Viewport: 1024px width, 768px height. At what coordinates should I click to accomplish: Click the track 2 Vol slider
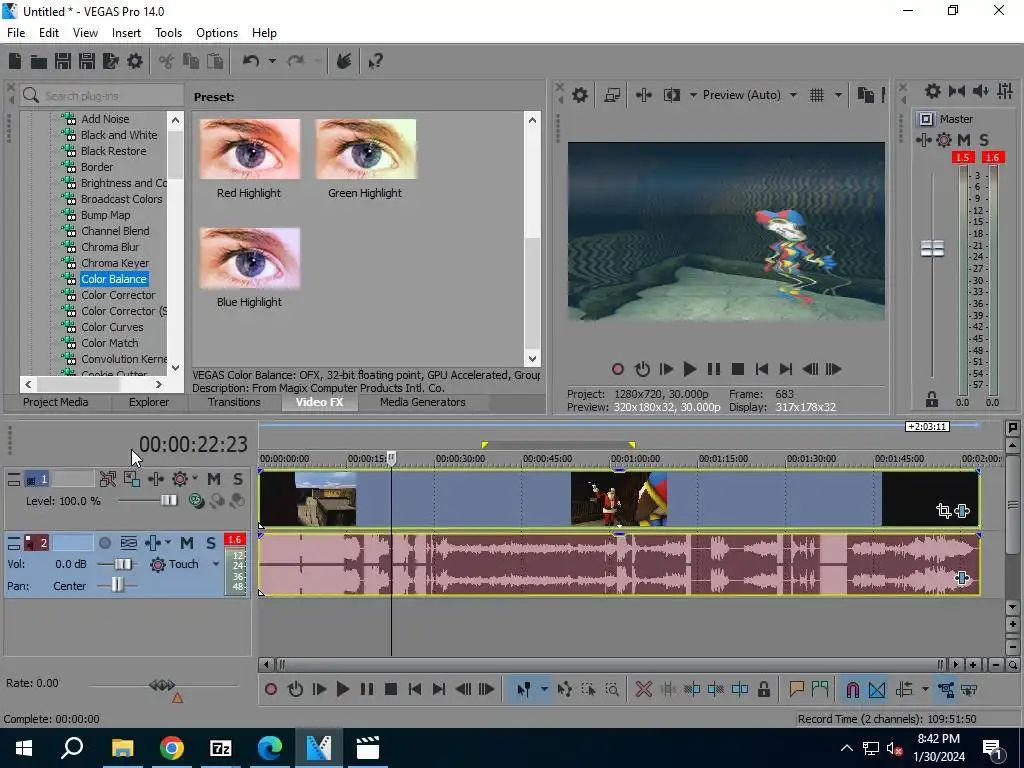(121, 564)
